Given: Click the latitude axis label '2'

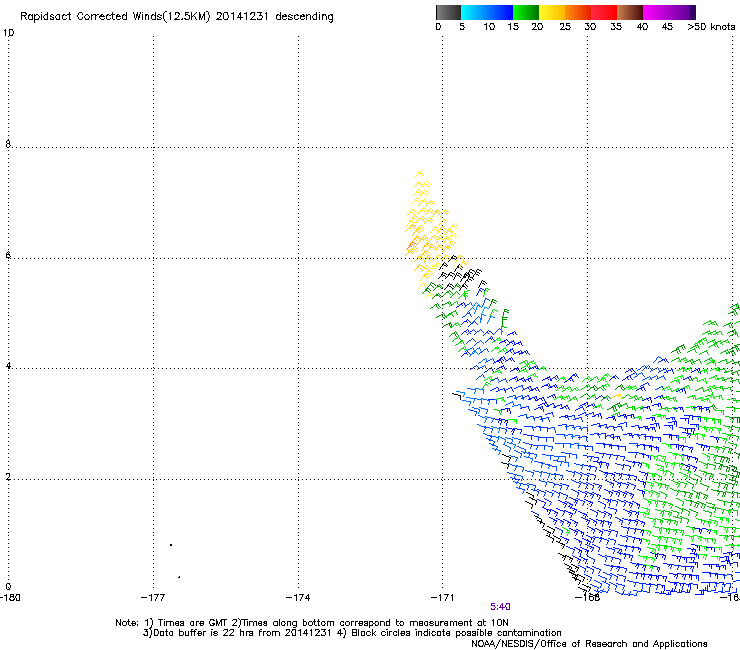Looking at the screenshot, I should coord(8,477).
